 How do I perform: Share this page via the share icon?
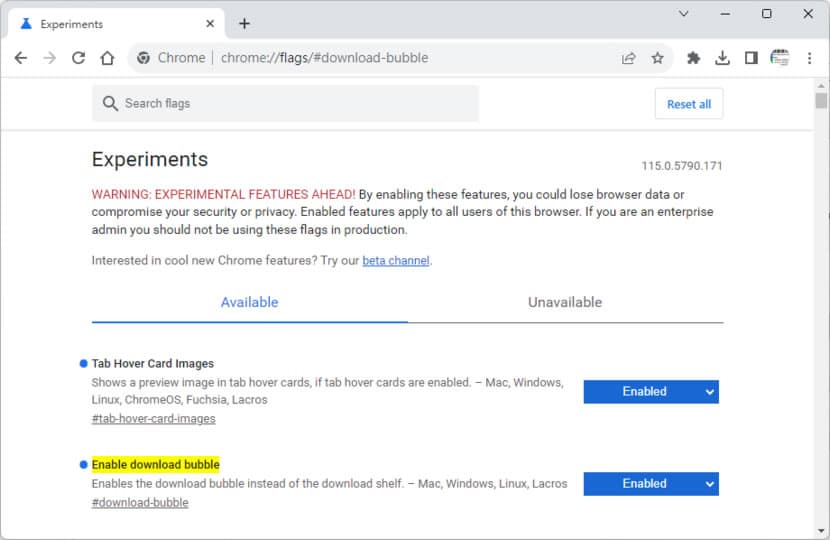[628, 58]
